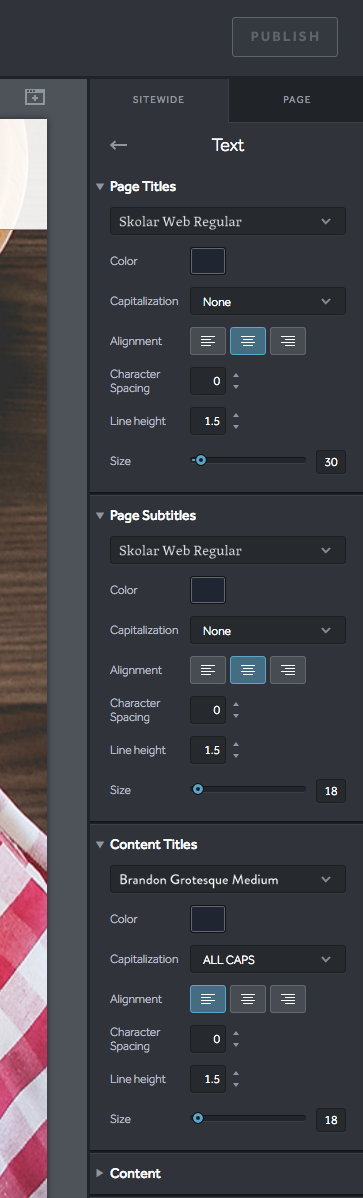Click the back arrow beside Text
363x1198 pixels.
[118, 145]
